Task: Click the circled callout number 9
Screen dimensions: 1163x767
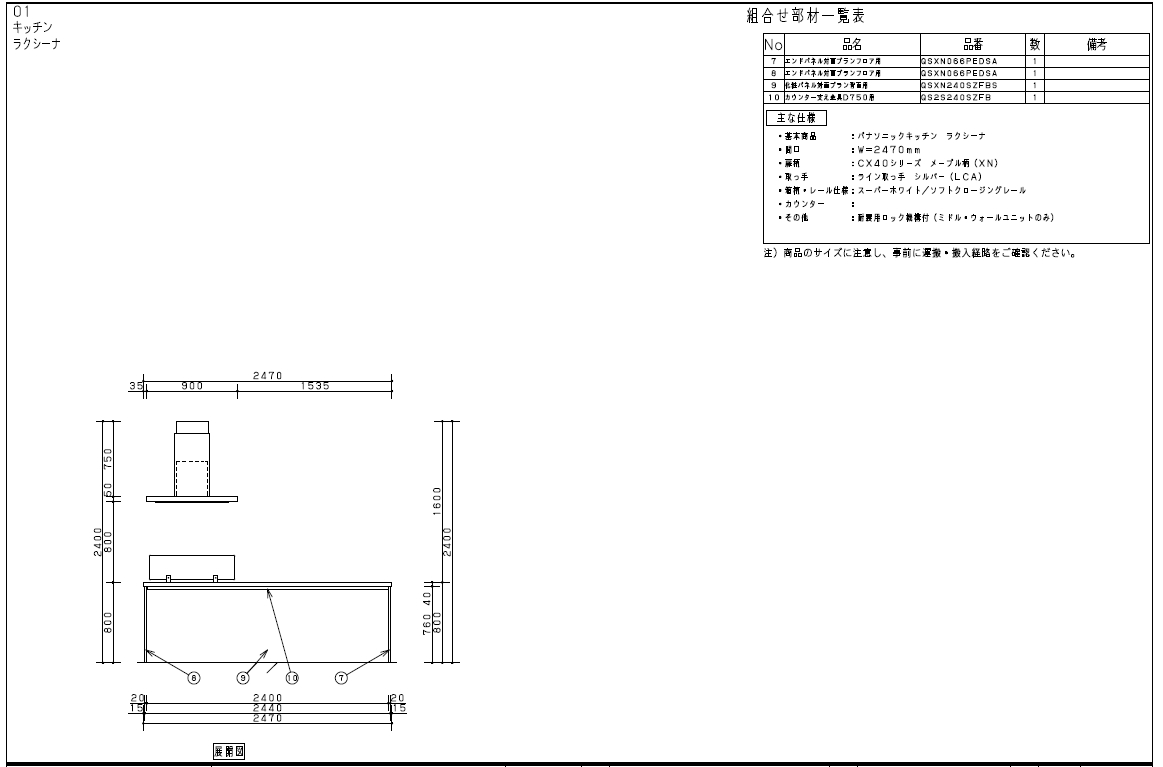Action: 243,677
